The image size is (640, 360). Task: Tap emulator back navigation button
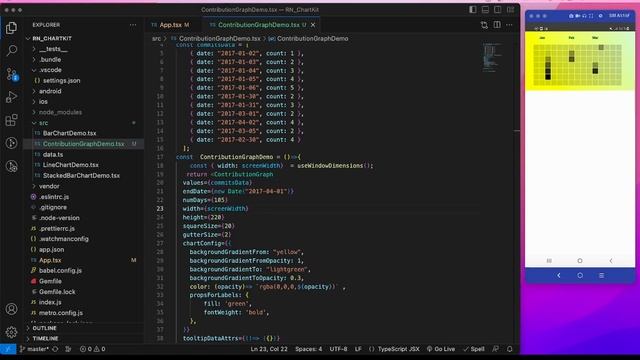(559, 276)
